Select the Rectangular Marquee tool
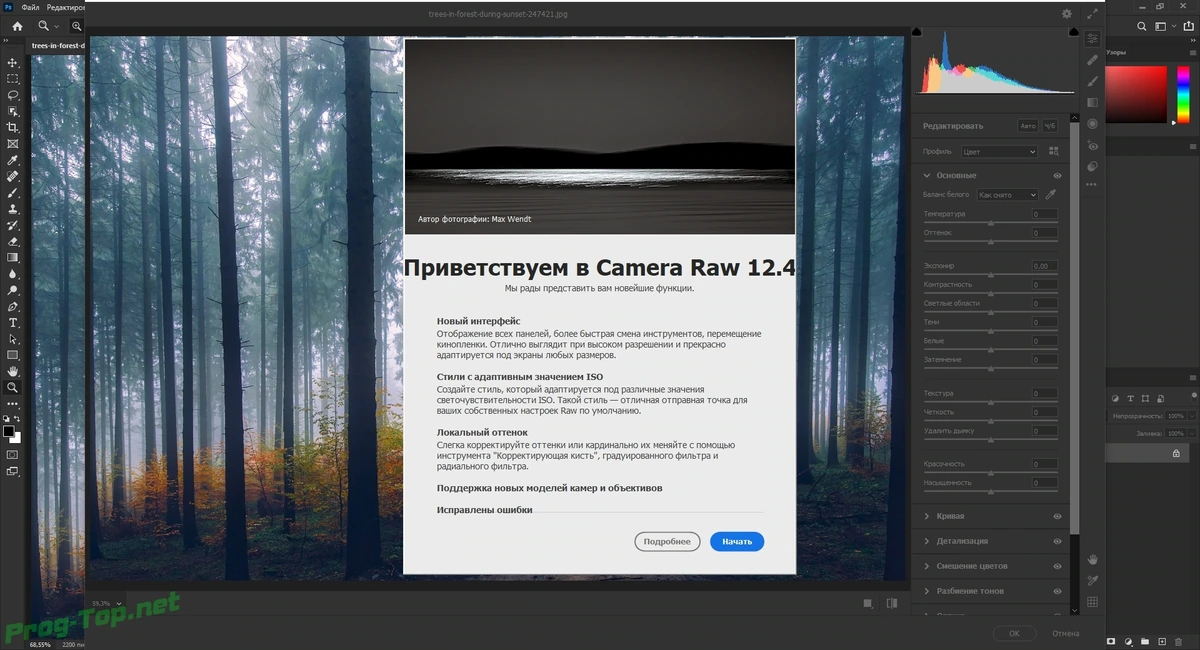The width and height of the screenshot is (1200, 650). tap(13, 78)
